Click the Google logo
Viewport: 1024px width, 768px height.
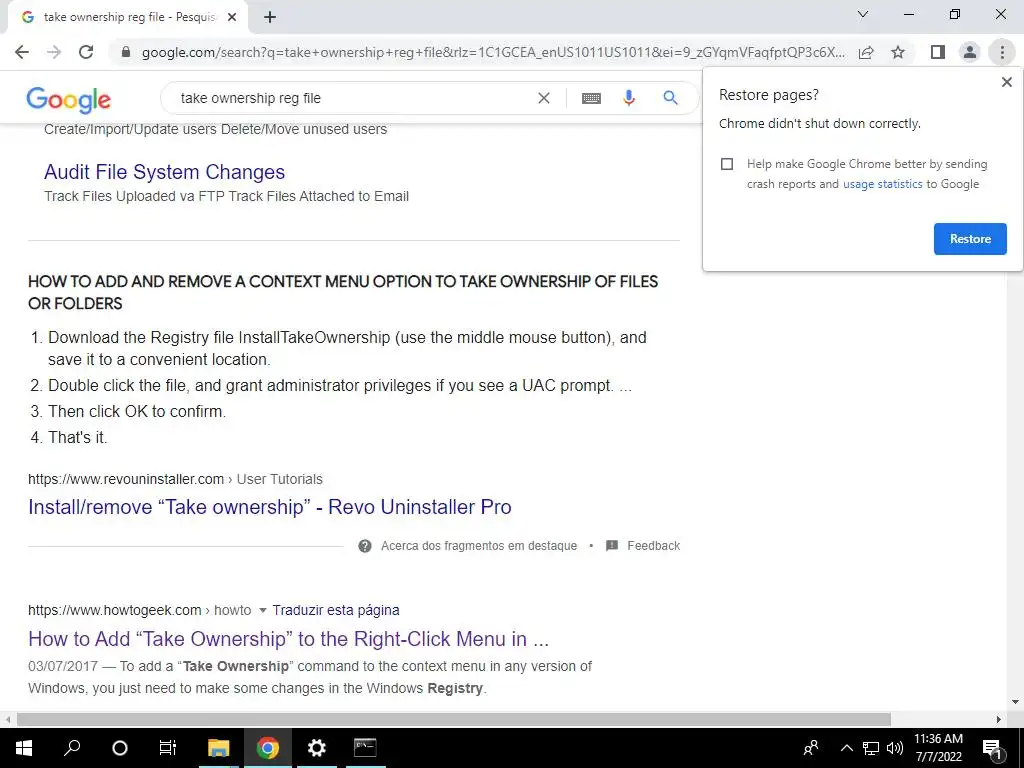click(69, 100)
